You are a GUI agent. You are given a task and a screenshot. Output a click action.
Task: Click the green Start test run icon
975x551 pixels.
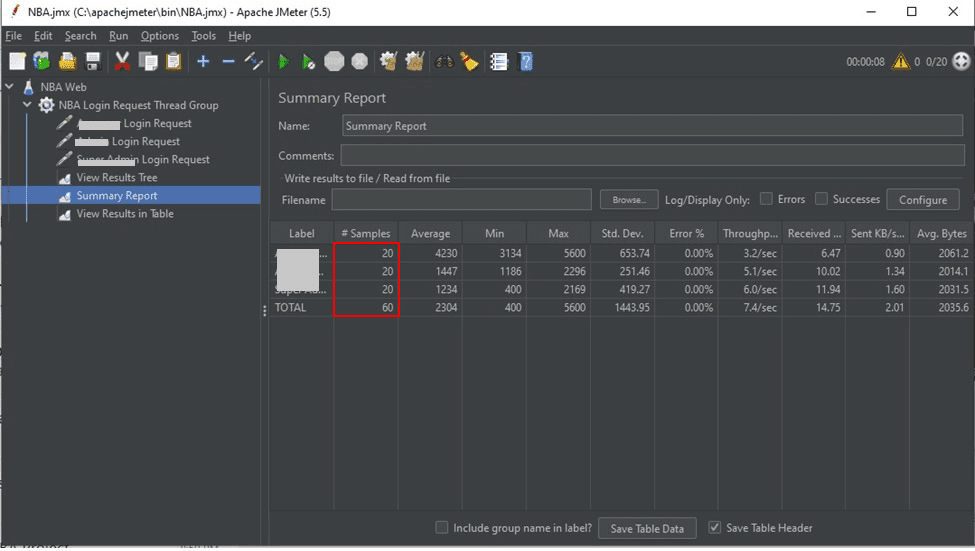[x=284, y=62]
